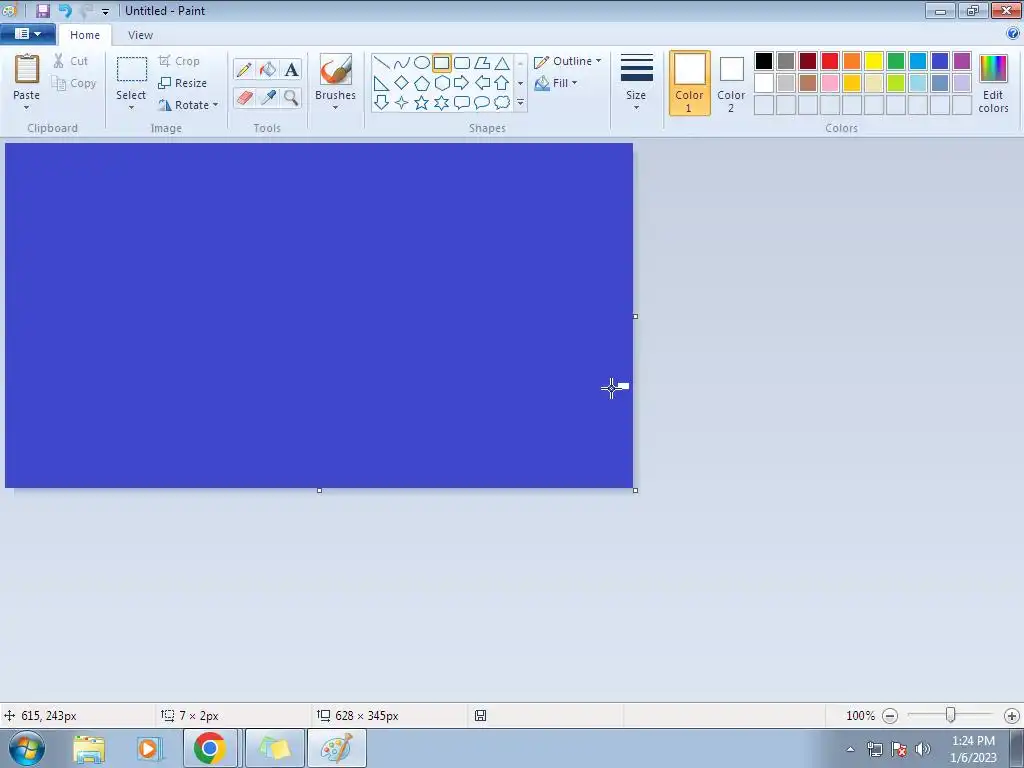Choose the Right arrow shape
Screen dimensions: 1024x768
click(x=462, y=83)
